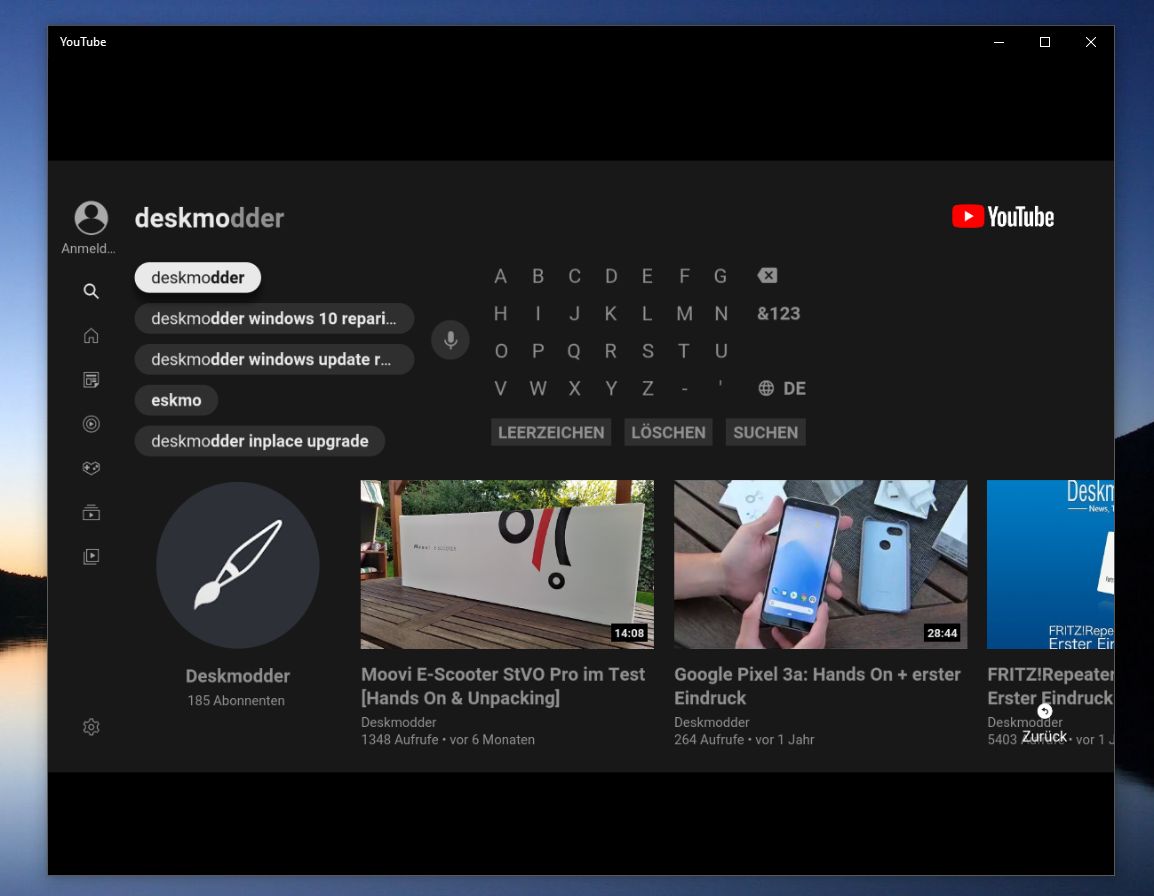Open the Google Pixel 3a video thumbnail
Viewport: 1154px width, 896px height.
(821, 565)
